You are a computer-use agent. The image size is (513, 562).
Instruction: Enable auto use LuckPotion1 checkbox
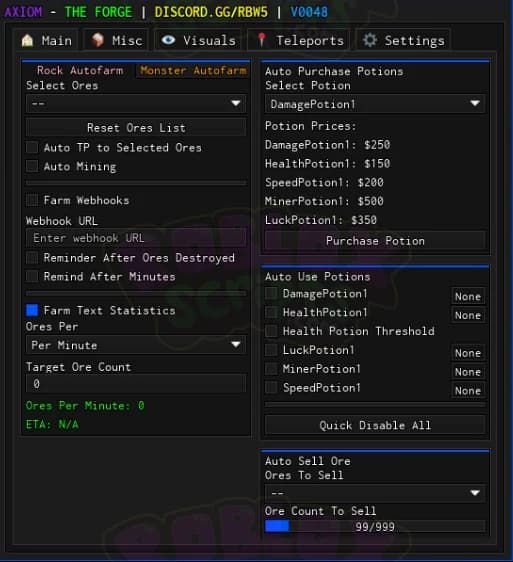pos(271,350)
